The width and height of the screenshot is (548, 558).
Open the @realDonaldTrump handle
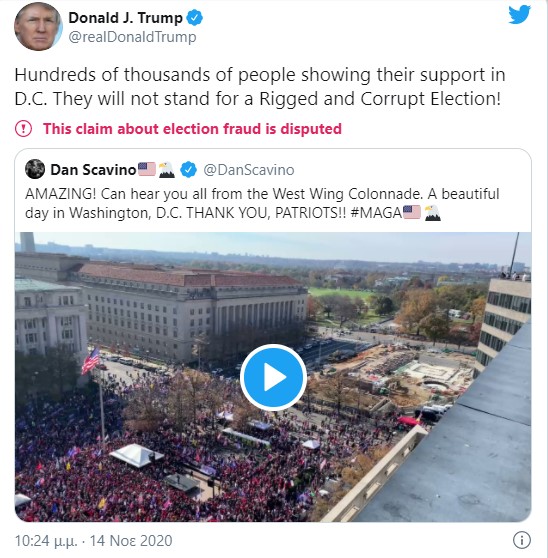pyautogui.click(x=132, y=37)
